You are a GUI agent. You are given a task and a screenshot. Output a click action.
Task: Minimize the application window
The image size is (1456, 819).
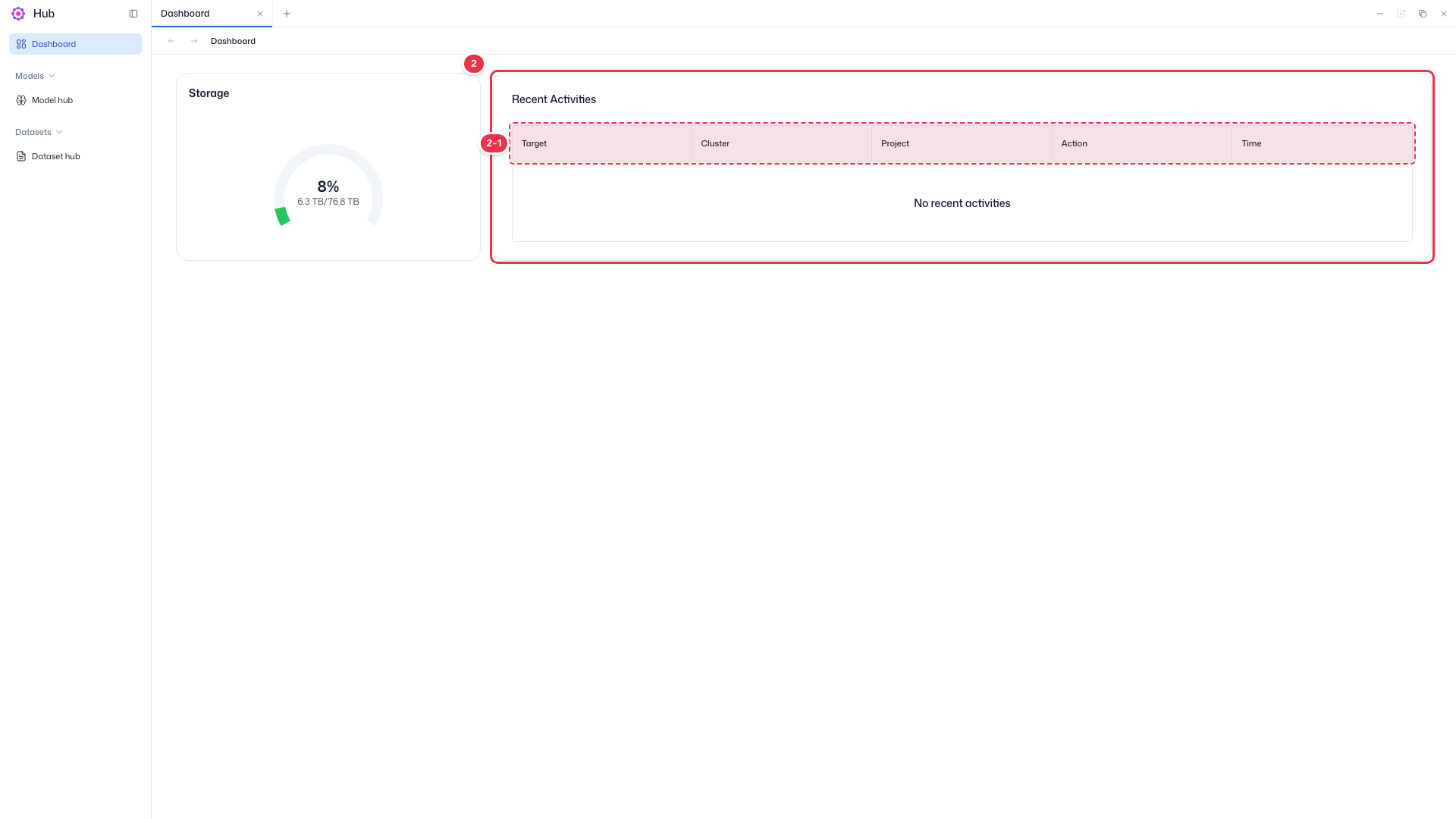[x=1380, y=14]
